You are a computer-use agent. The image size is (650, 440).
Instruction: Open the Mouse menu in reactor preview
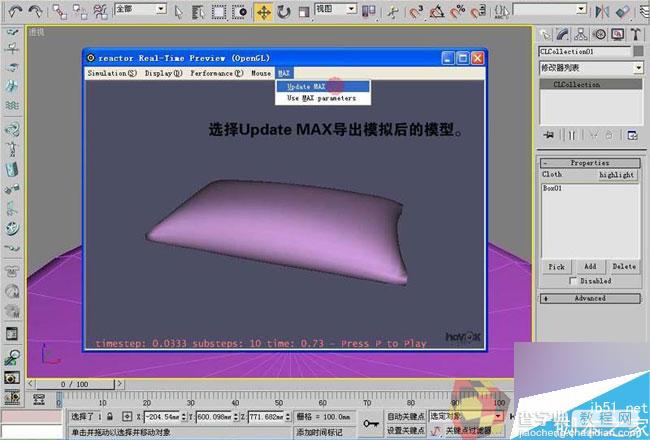[x=261, y=73]
